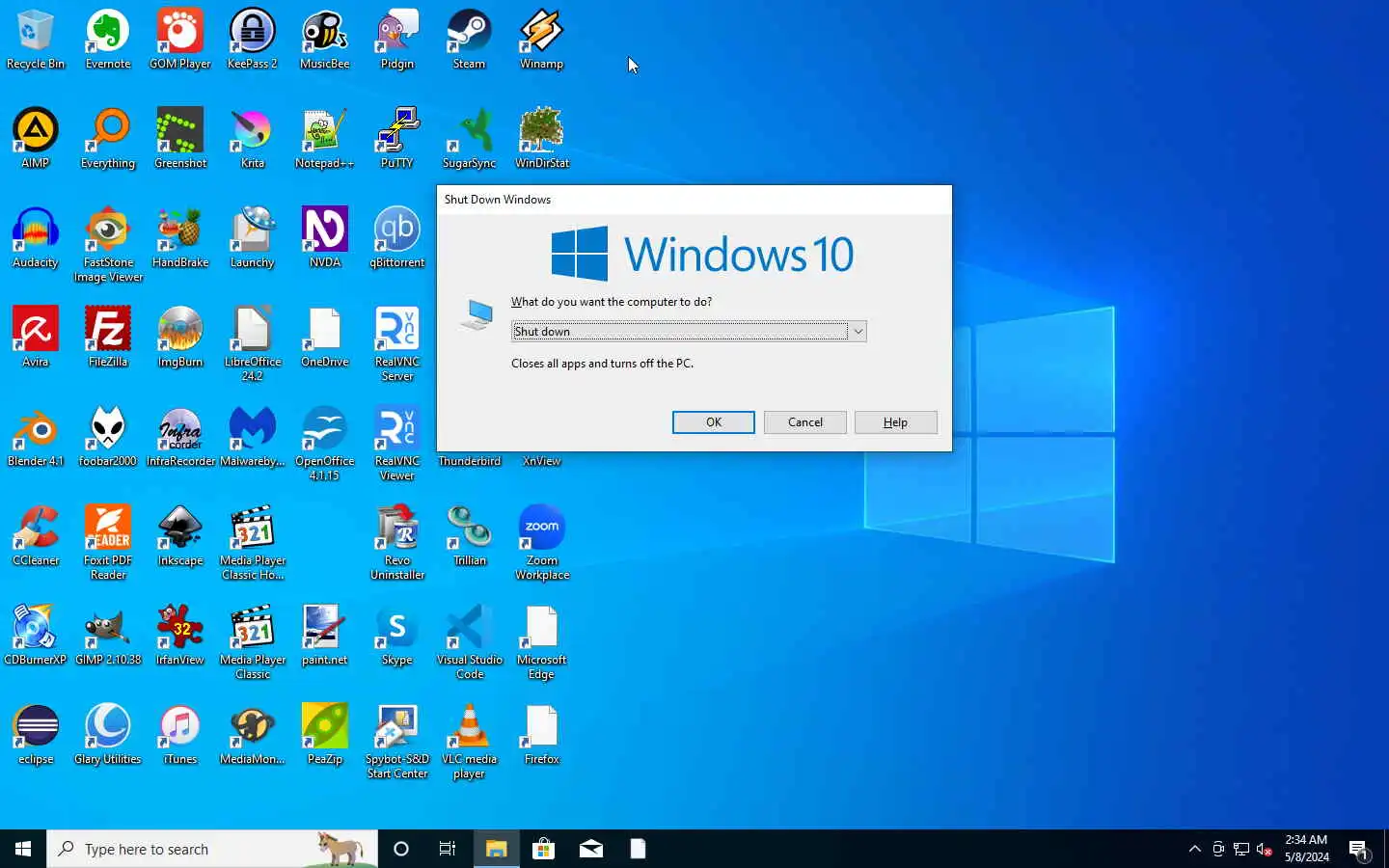The width and height of the screenshot is (1389, 868).
Task: Click the WinDirStat desktop icon
Action: tap(542, 139)
